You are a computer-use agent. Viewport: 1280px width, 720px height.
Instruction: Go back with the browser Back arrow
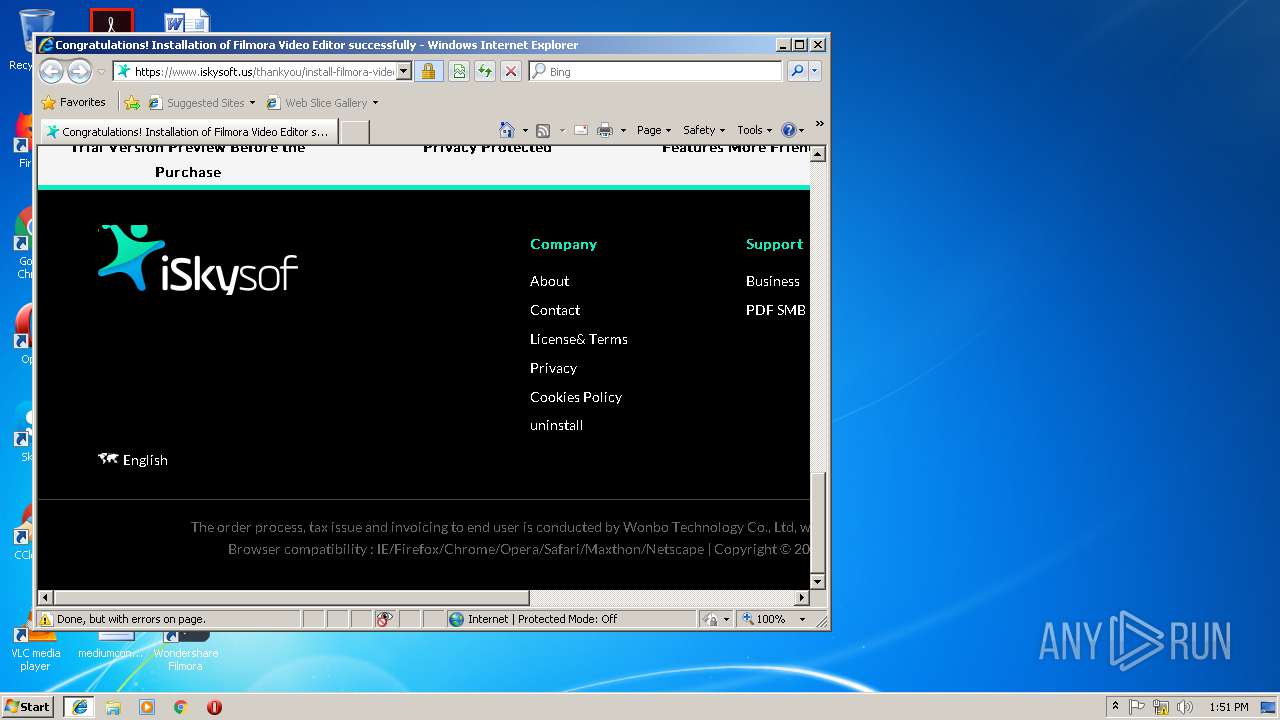click(52, 71)
